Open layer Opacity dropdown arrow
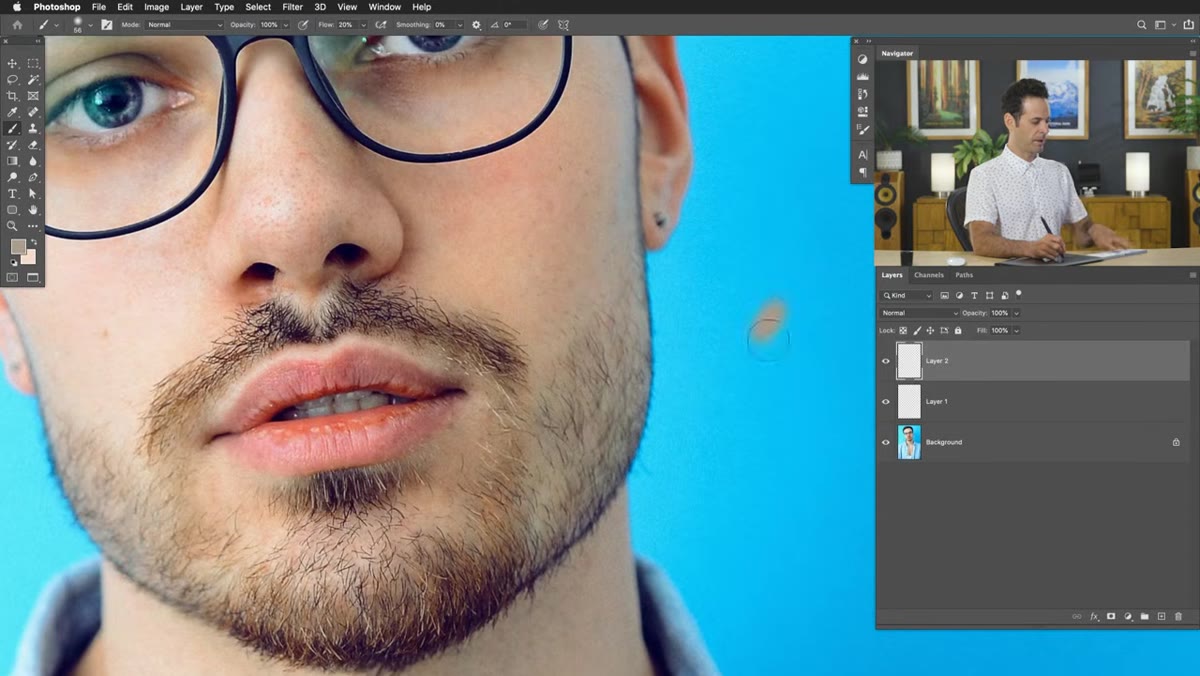1200x676 pixels. click(x=1017, y=313)
